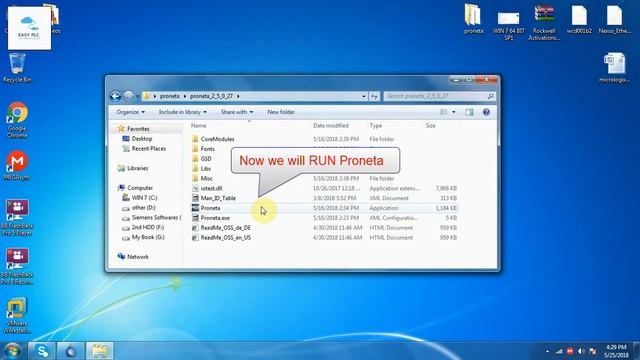This screenshot has height=360, width=640.
Task: Open Windows Explorer taskbar icon
Action: point(100,351)
